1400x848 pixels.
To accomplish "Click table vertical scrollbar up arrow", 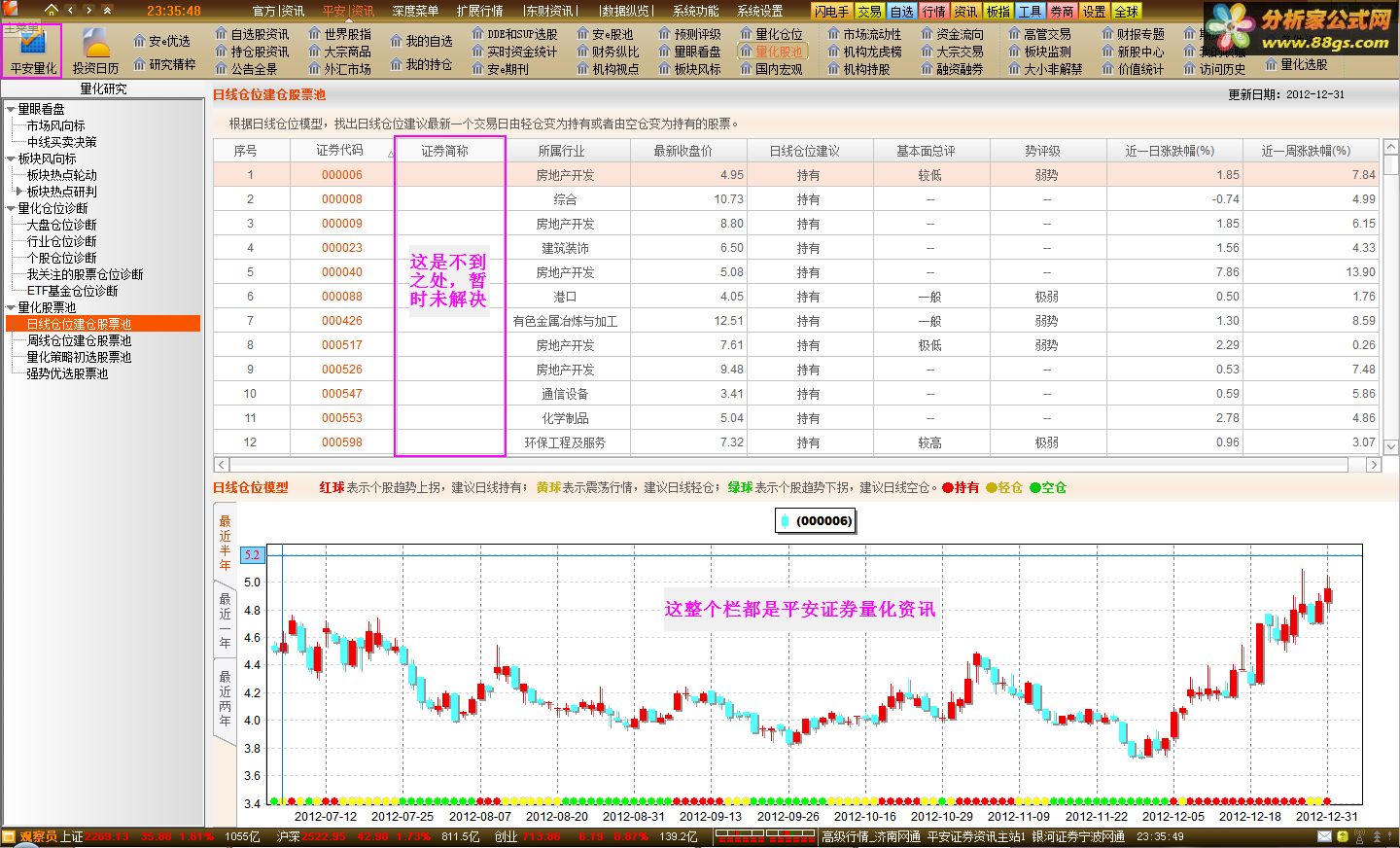I will tap(1390, 147).
